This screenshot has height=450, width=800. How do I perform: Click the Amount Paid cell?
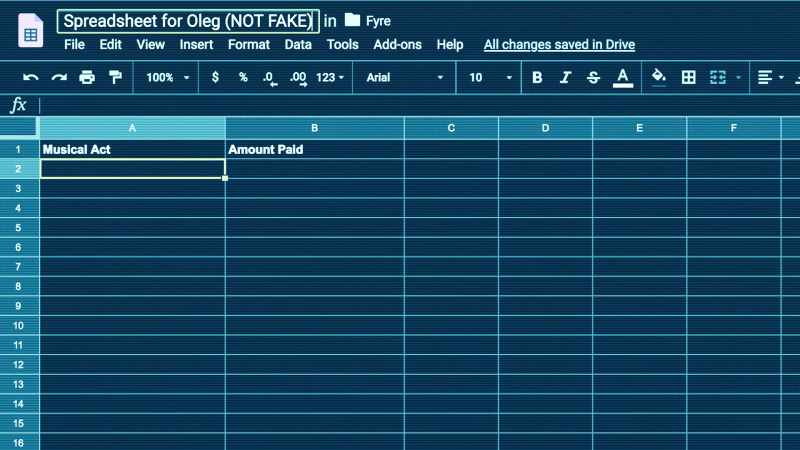(x=315, y=149)
